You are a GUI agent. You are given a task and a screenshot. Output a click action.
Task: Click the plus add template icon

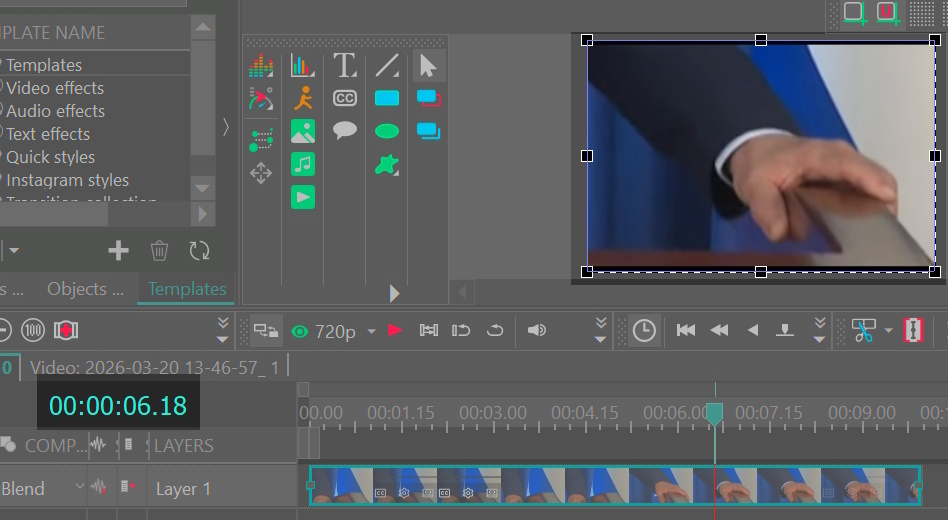[x=118, y=250]
